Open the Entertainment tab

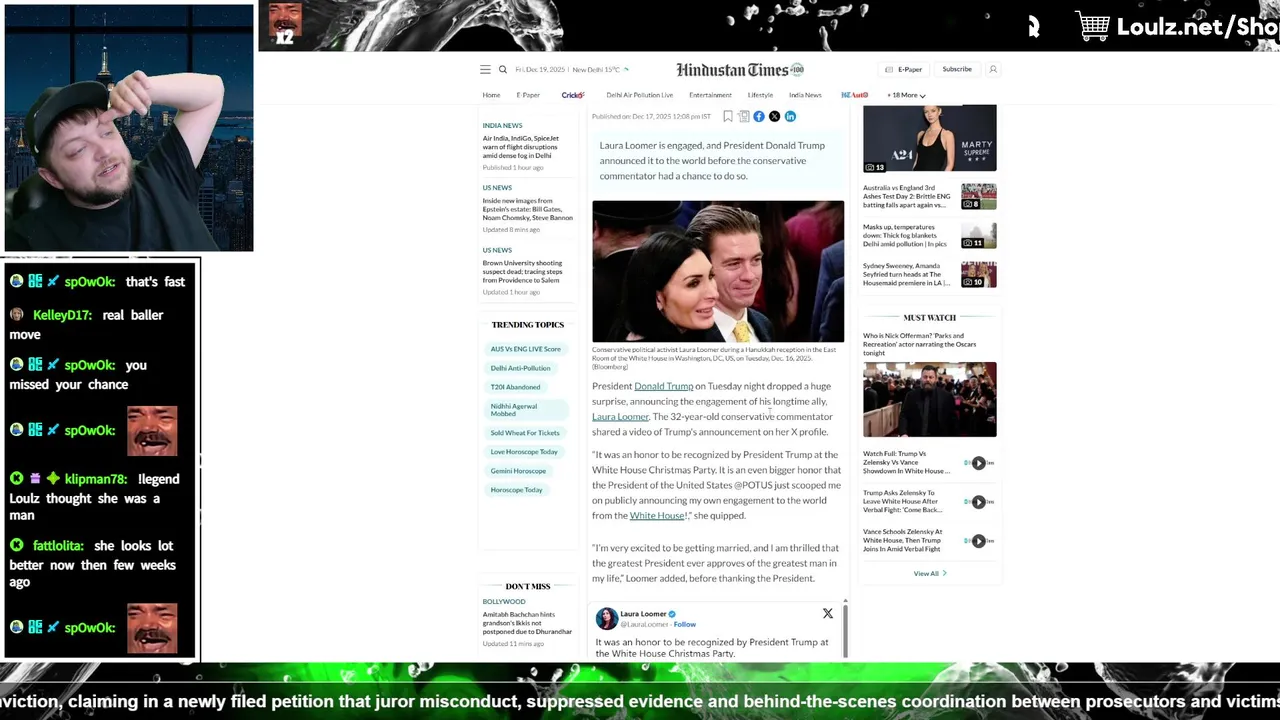pyautogui.click(x=710, y=95)
